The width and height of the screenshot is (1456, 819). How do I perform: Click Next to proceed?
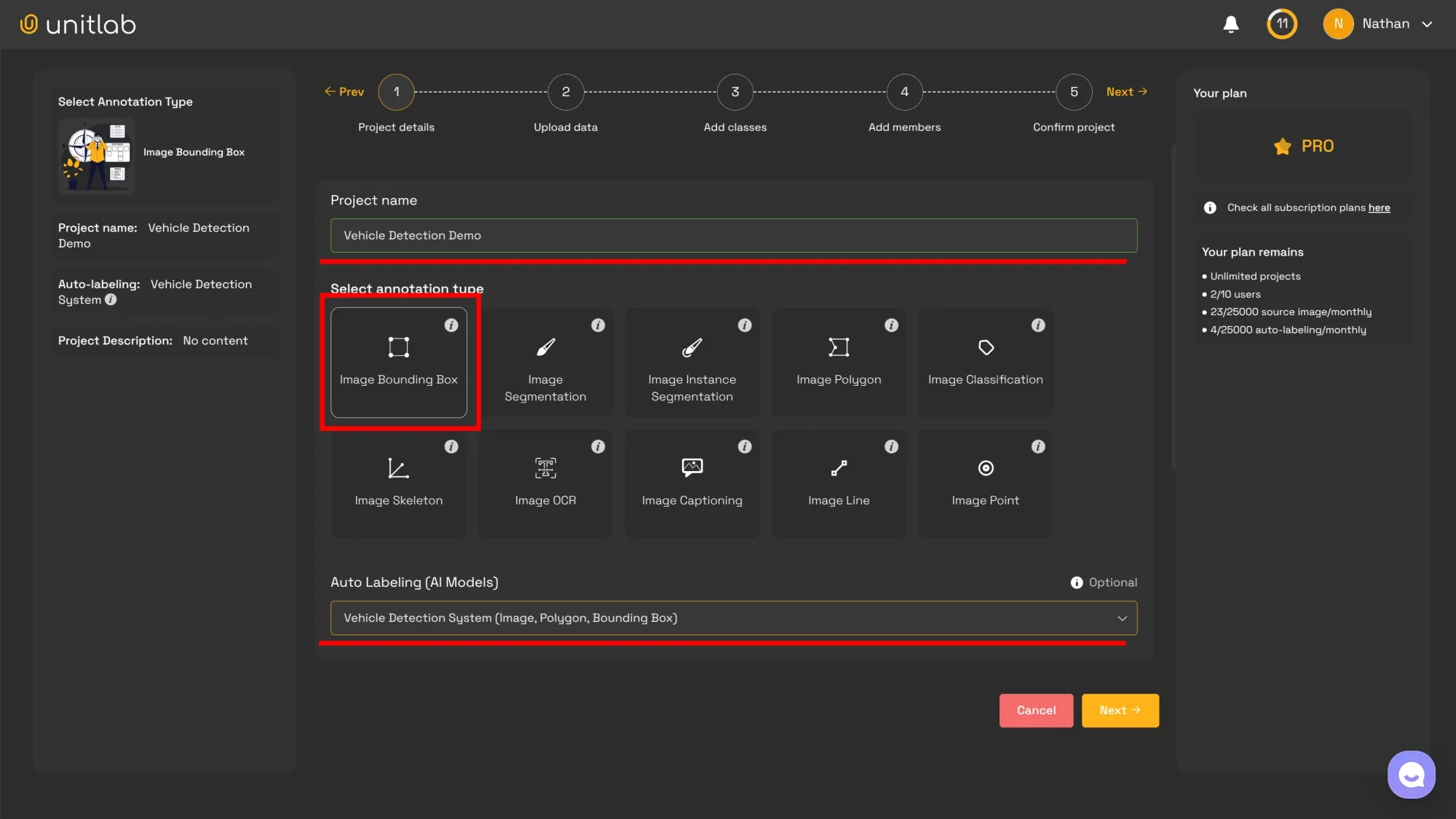coord(1120,710)
